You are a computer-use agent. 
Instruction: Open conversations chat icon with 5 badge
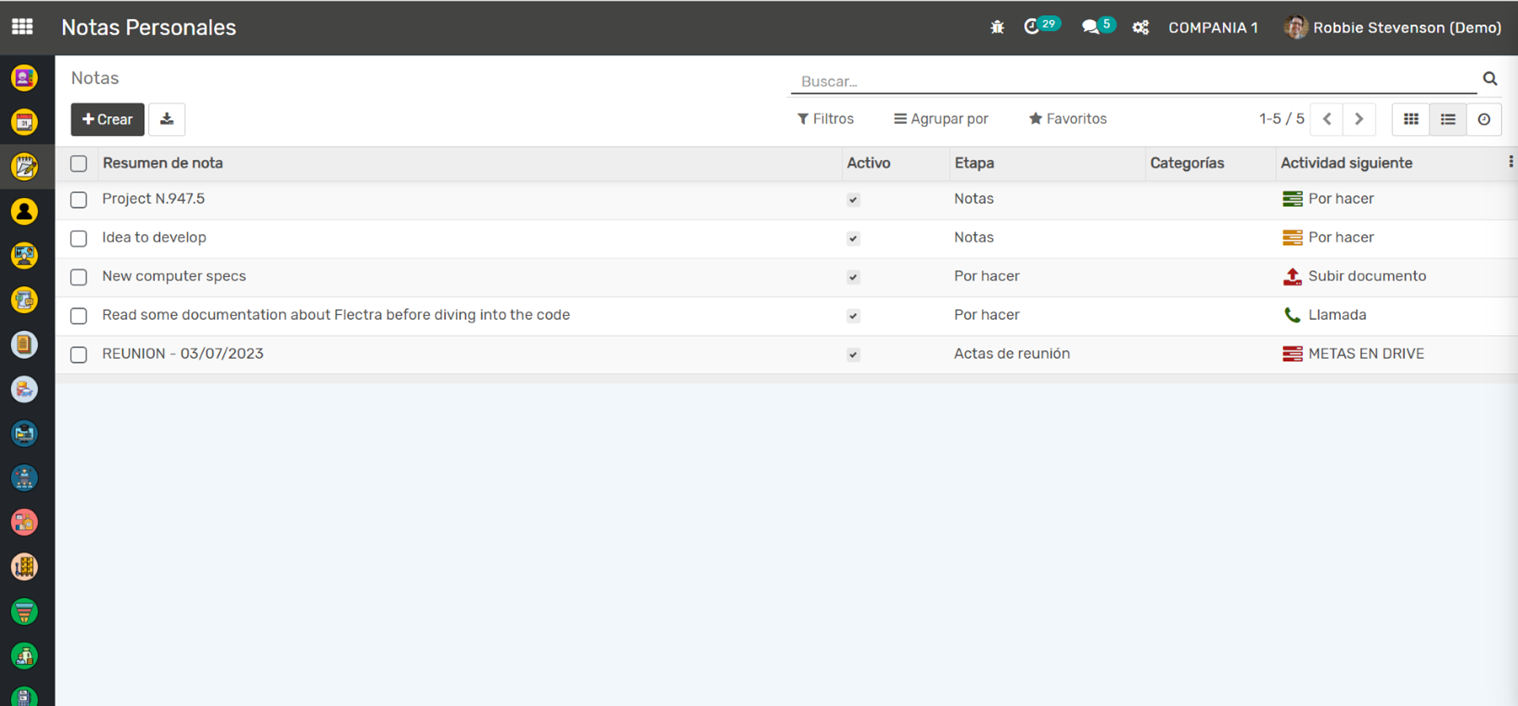pyautogui.click(x=1091, y=27)
